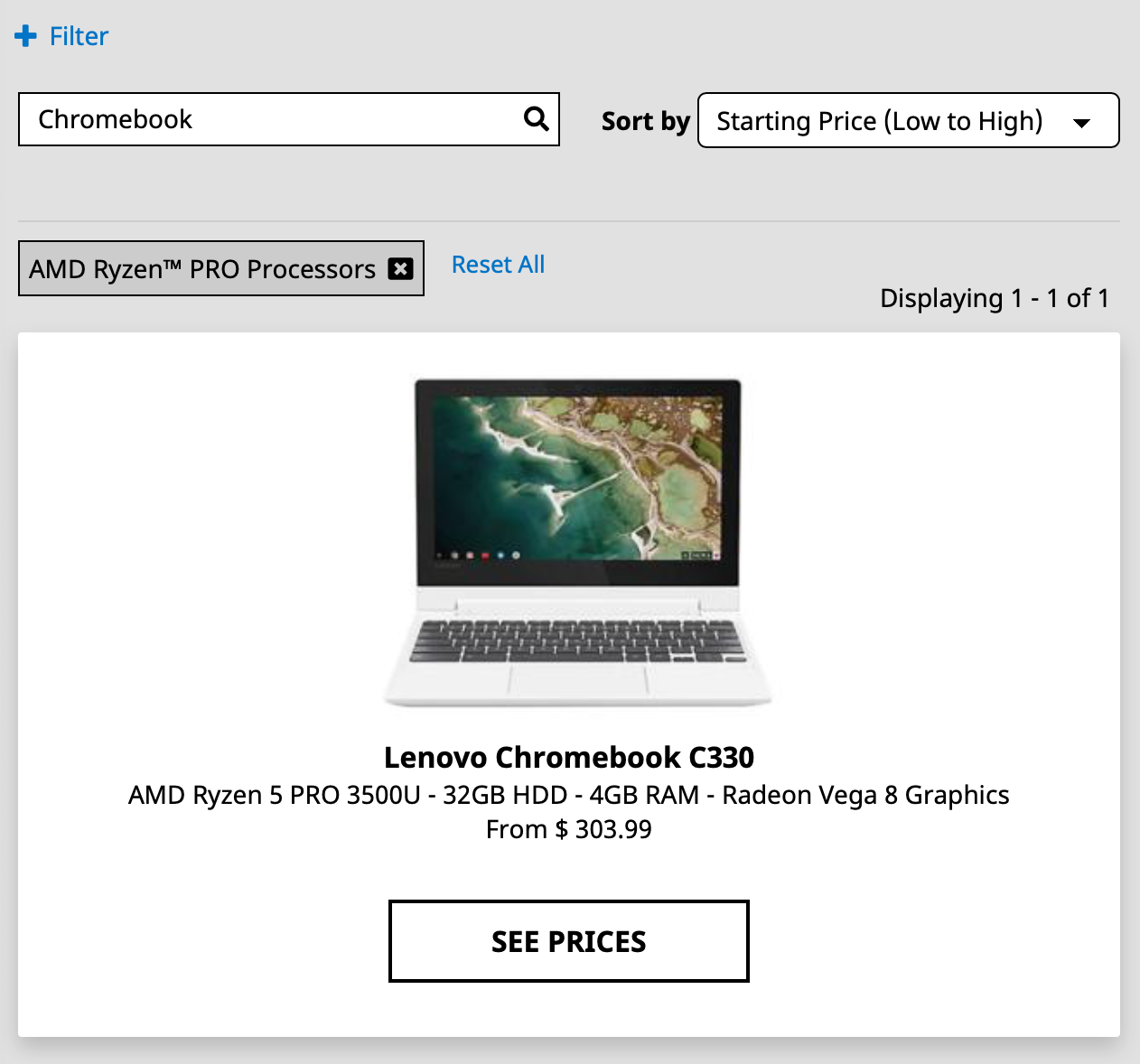Screen dimensions: 1140x1064
Task: Click the 32GB HDD text in specs
Action: tap(505, 795)
